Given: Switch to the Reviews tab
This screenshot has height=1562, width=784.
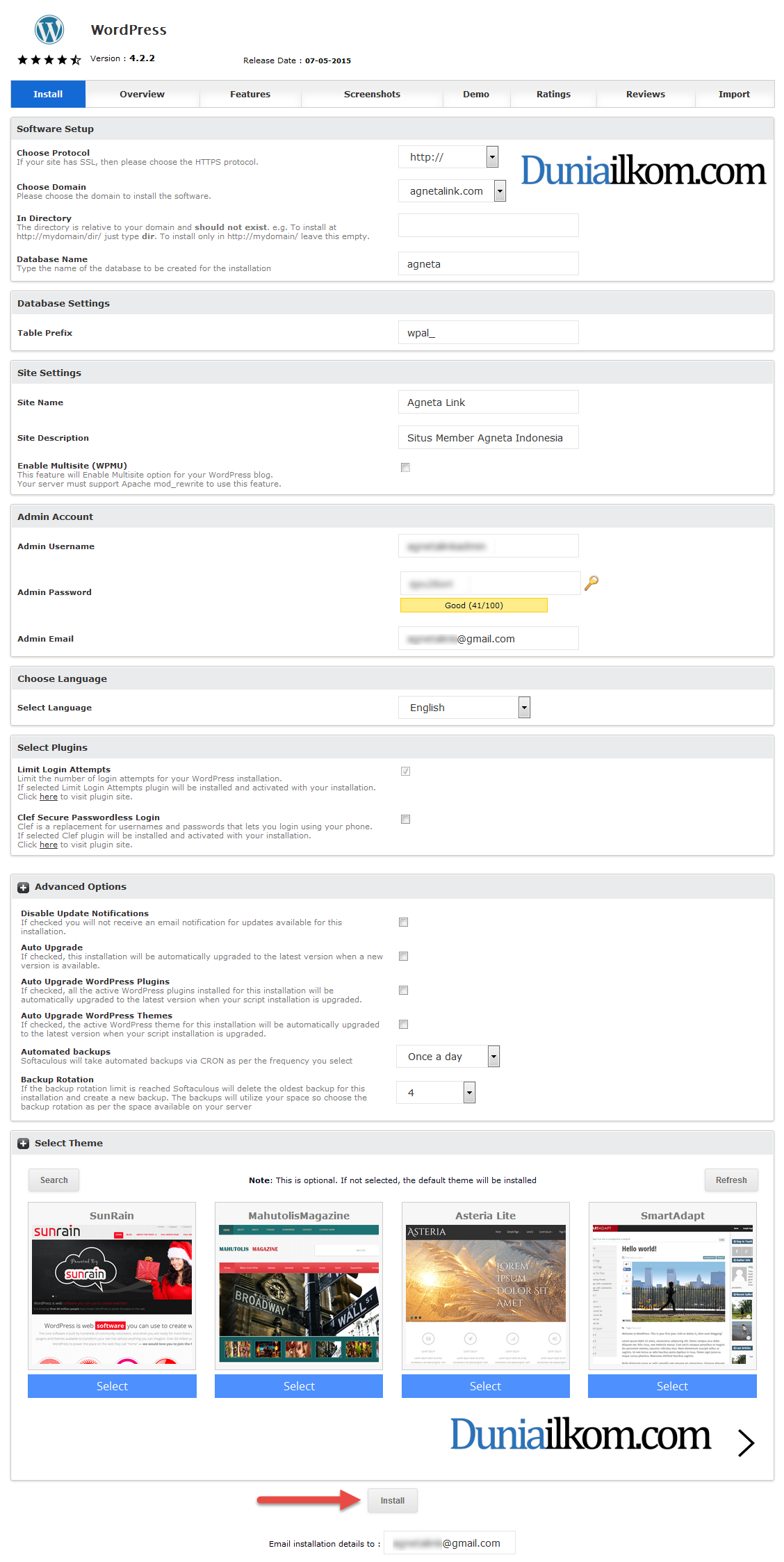Looking at the screenshot, I should click(646, 95).
